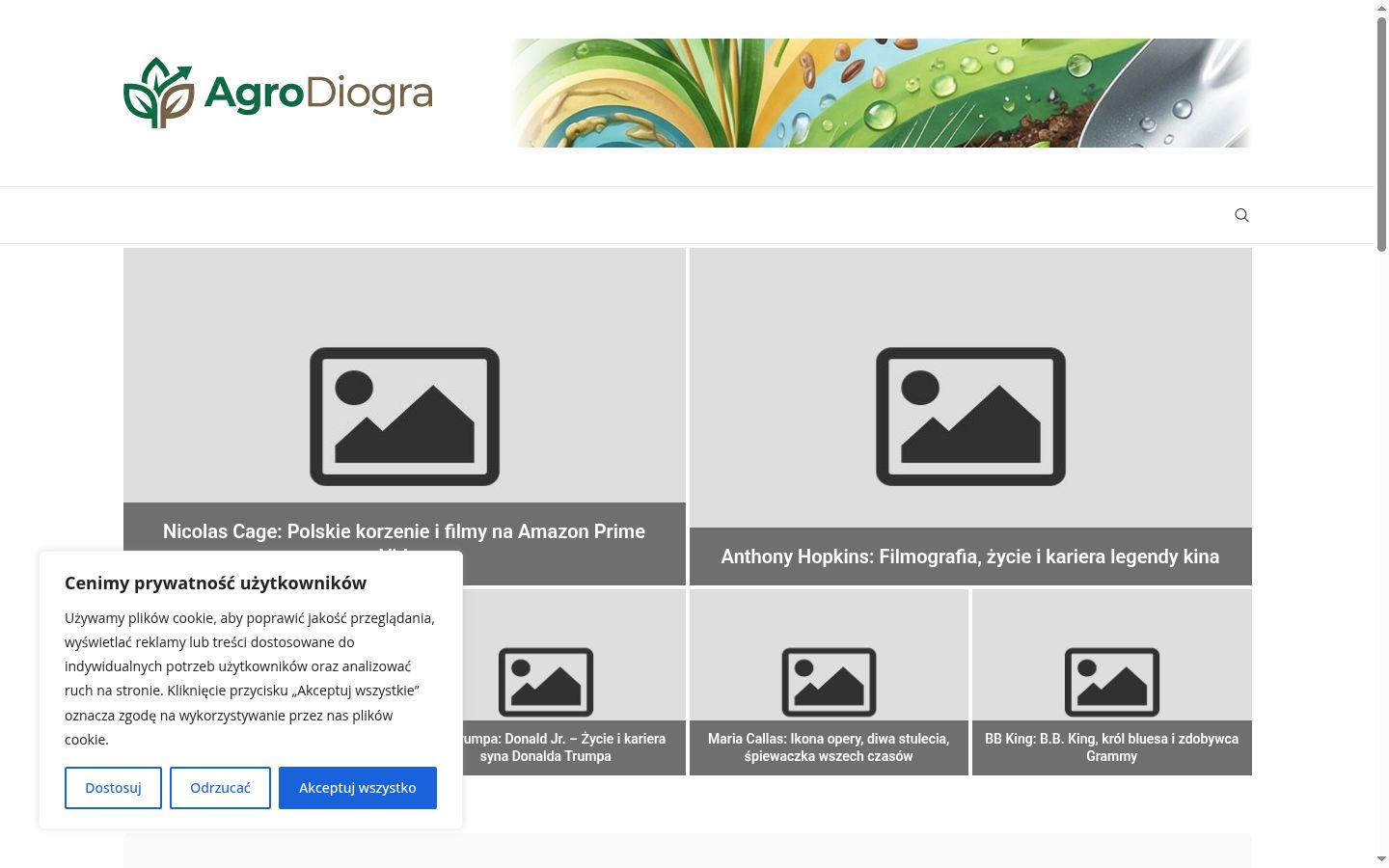Click the Nicolas Cage placeholder image
The image size is (1389, 868).
coord(404,417)
